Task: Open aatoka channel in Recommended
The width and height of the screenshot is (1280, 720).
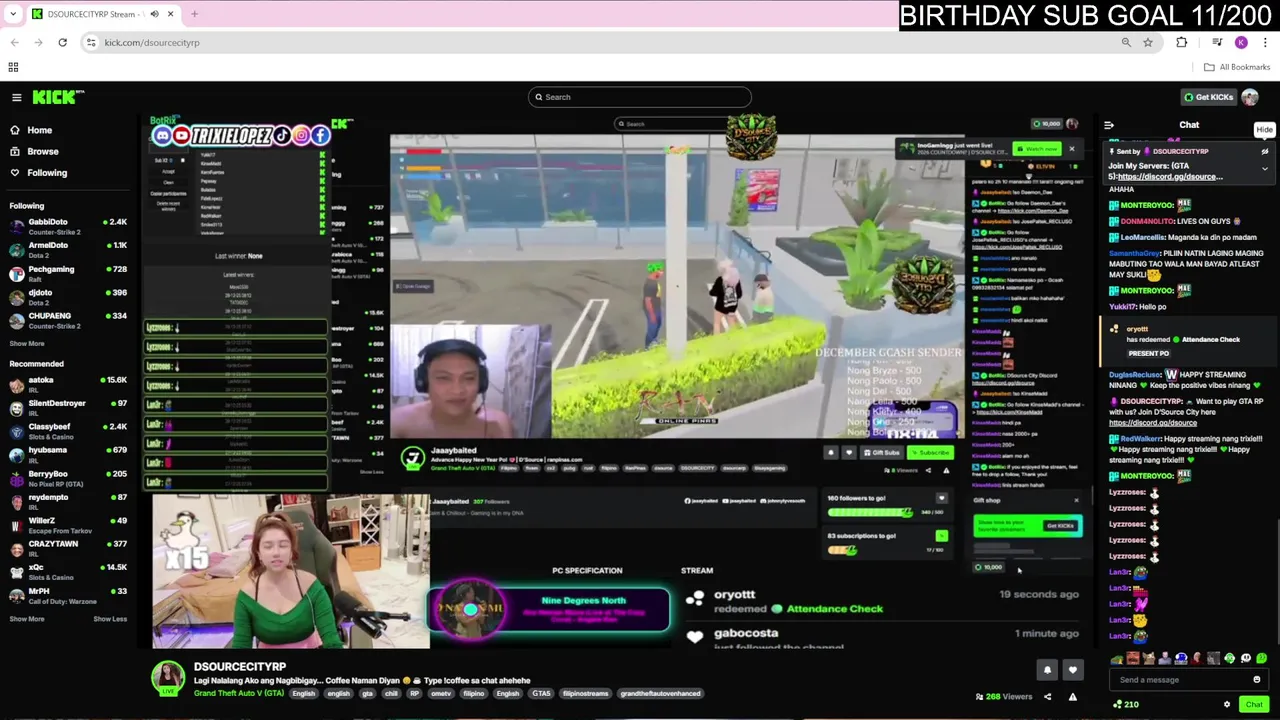Action: (68, 384)
